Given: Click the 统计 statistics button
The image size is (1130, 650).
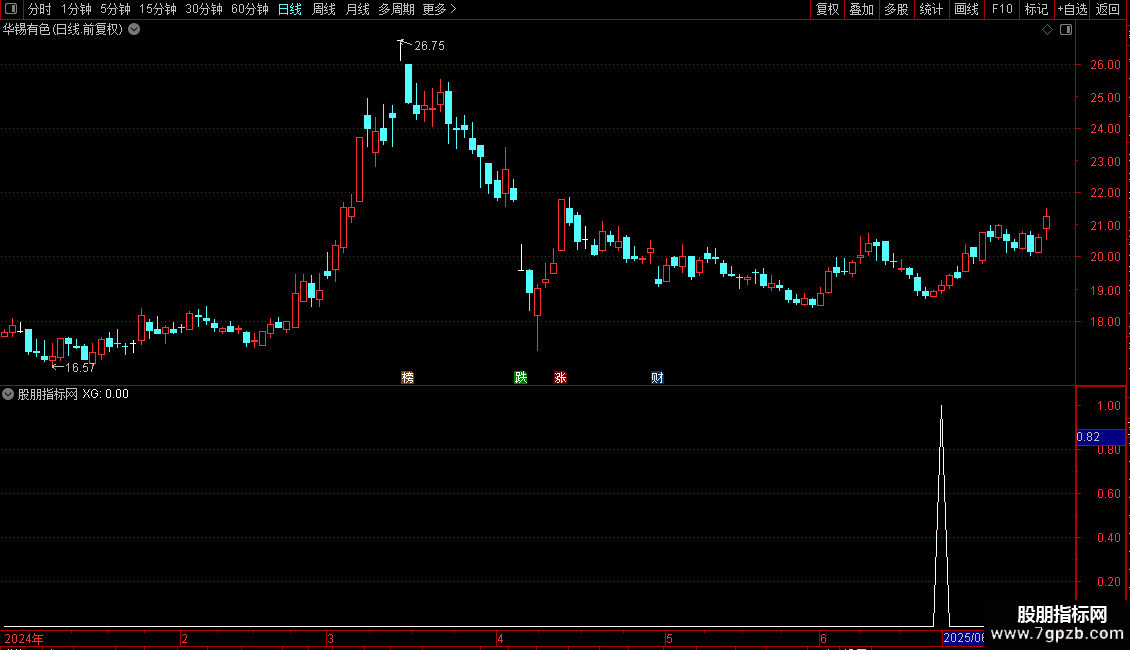Looking at the screenshot, I should [930, 9].
